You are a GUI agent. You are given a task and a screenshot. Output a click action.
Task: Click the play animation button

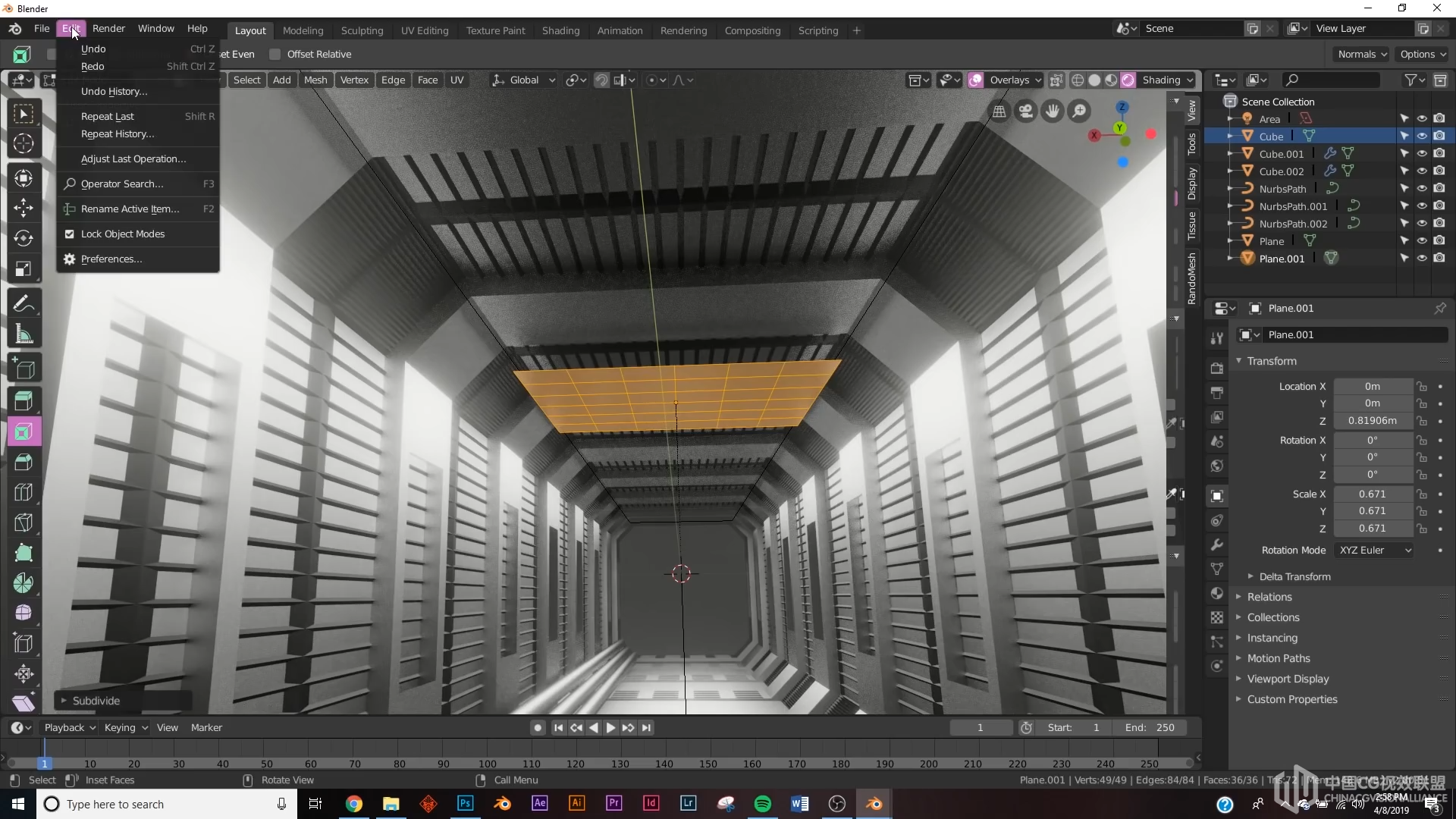coord(610,727)
